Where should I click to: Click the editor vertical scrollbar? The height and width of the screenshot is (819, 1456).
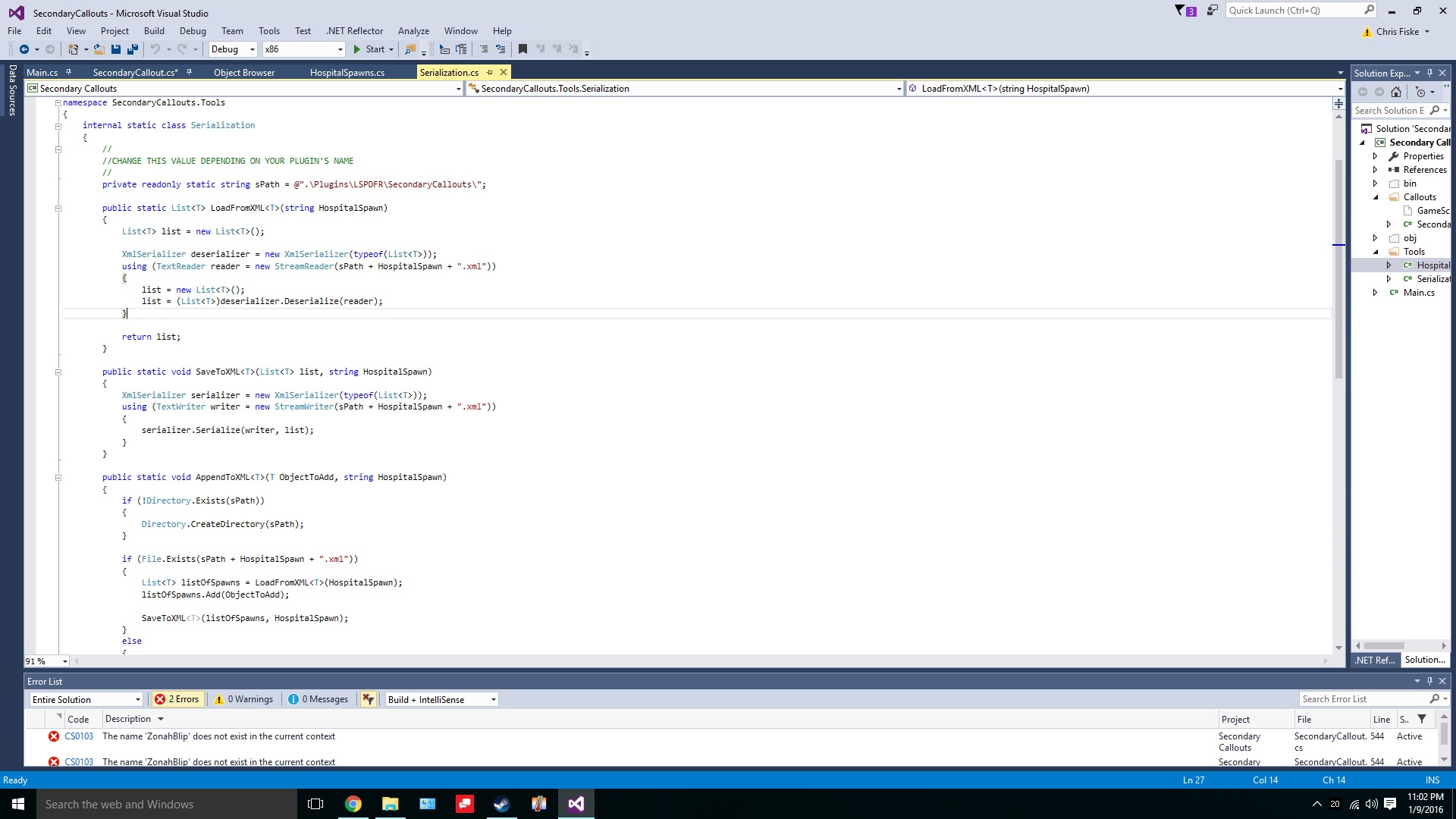tap(1338, 303)
